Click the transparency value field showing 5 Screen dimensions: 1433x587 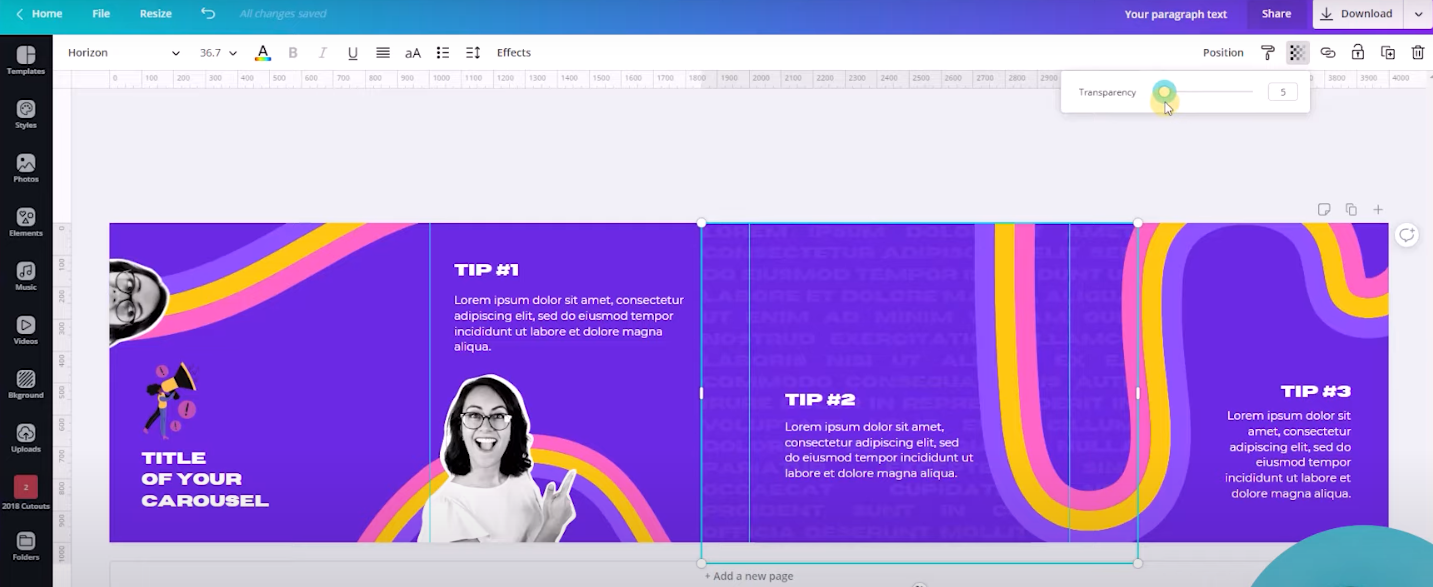point(1282,92)
